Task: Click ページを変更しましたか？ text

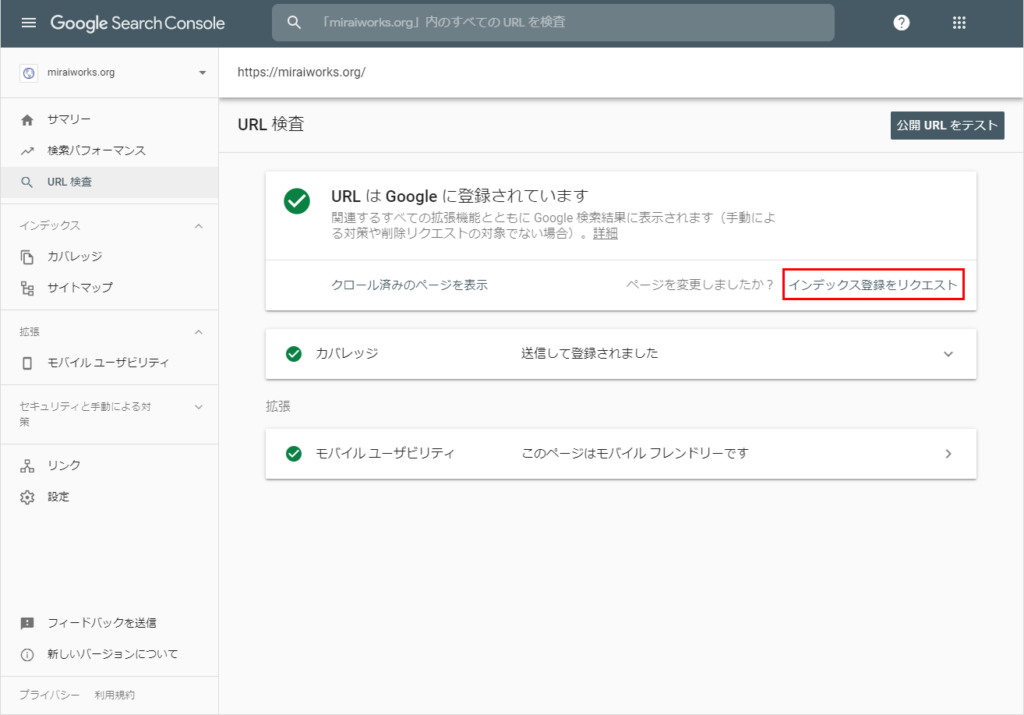Action: 699,285
